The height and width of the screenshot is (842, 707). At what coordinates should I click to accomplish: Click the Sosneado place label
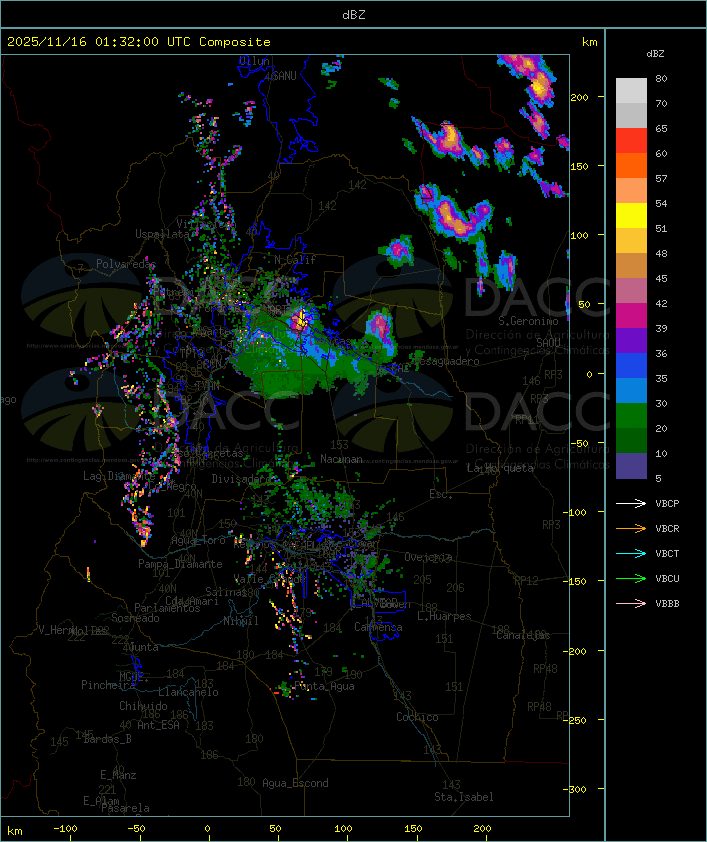coord(135,618)
